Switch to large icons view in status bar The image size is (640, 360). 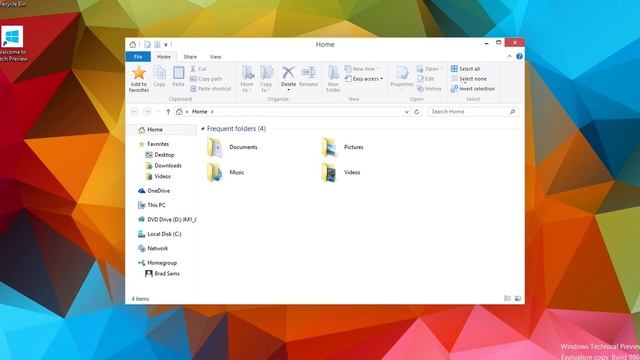tap(518, 298)
